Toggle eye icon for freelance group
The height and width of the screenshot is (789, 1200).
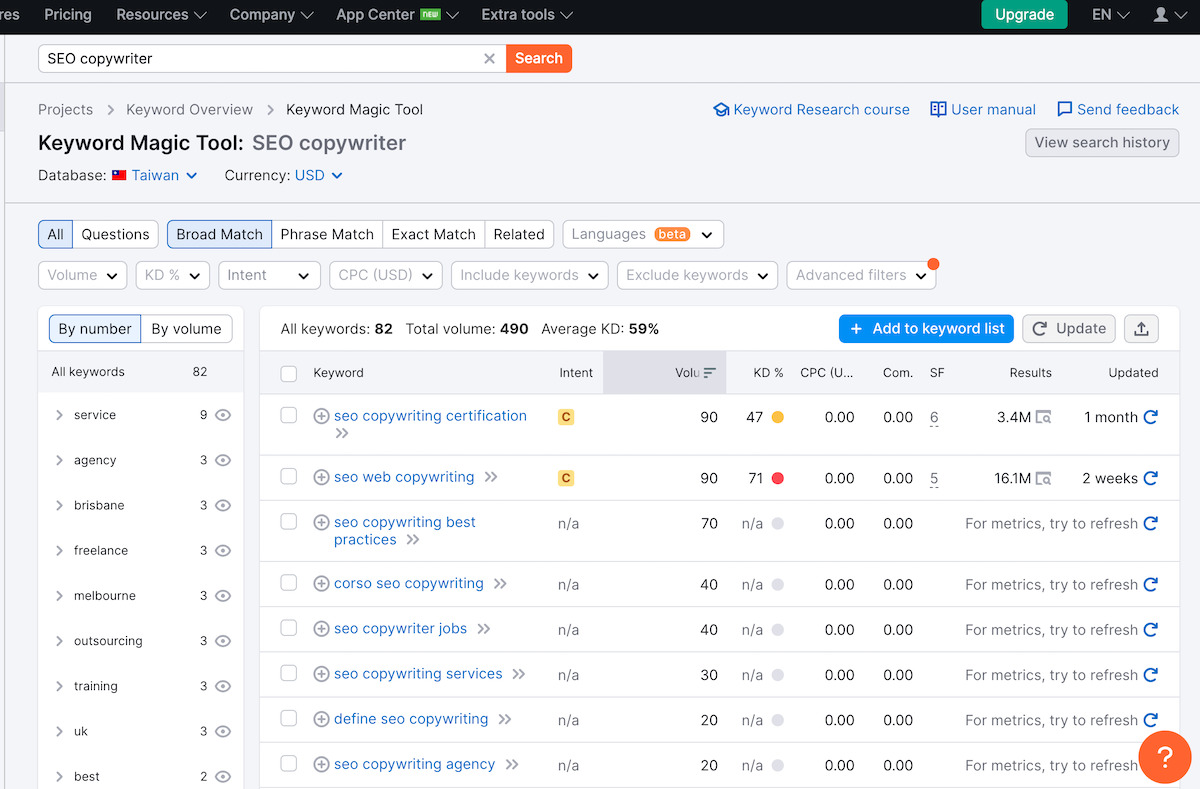(x=223, y=550)
